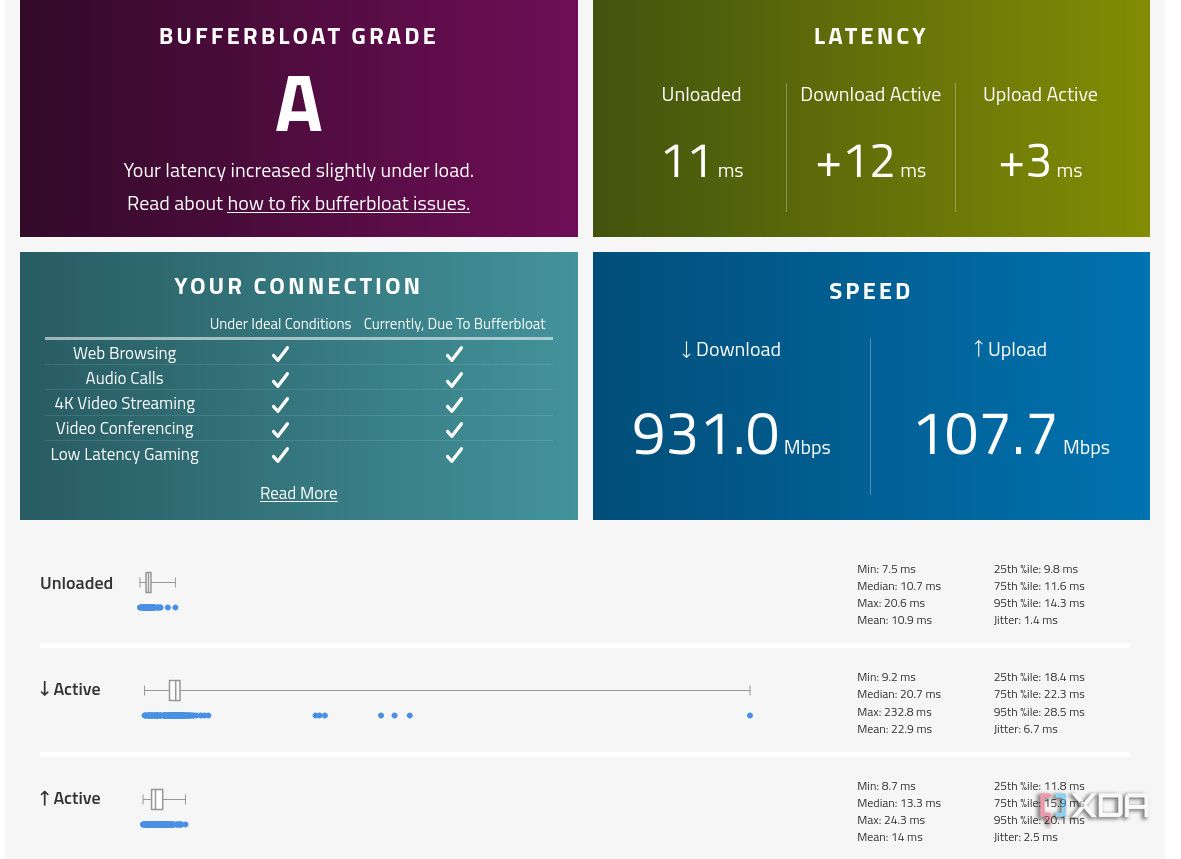This screenshot has height=859, width=1181.
Task: Click the 'Web Browsing' row label
Action: 124,353
